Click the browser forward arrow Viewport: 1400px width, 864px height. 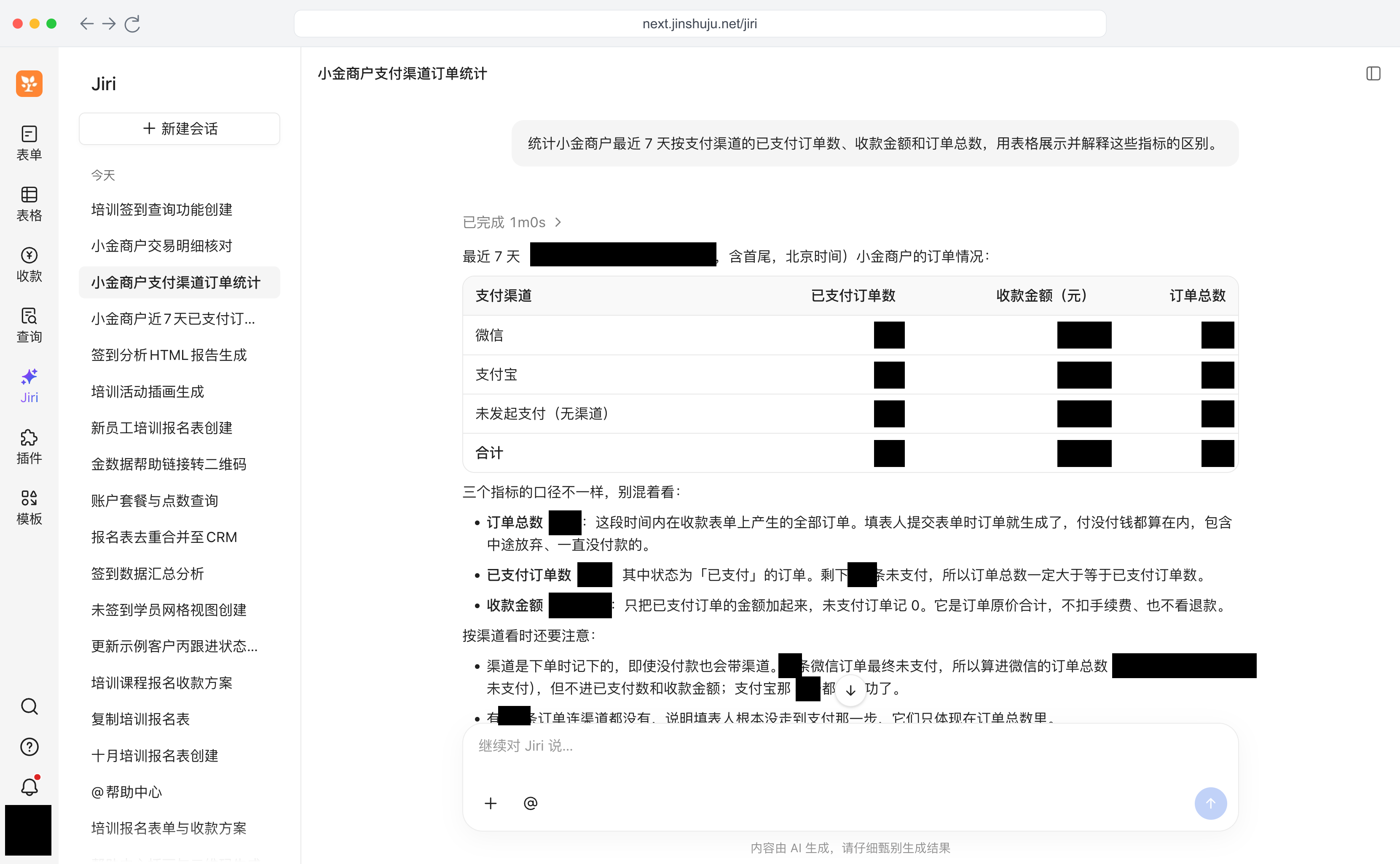[x=109, y=24]
